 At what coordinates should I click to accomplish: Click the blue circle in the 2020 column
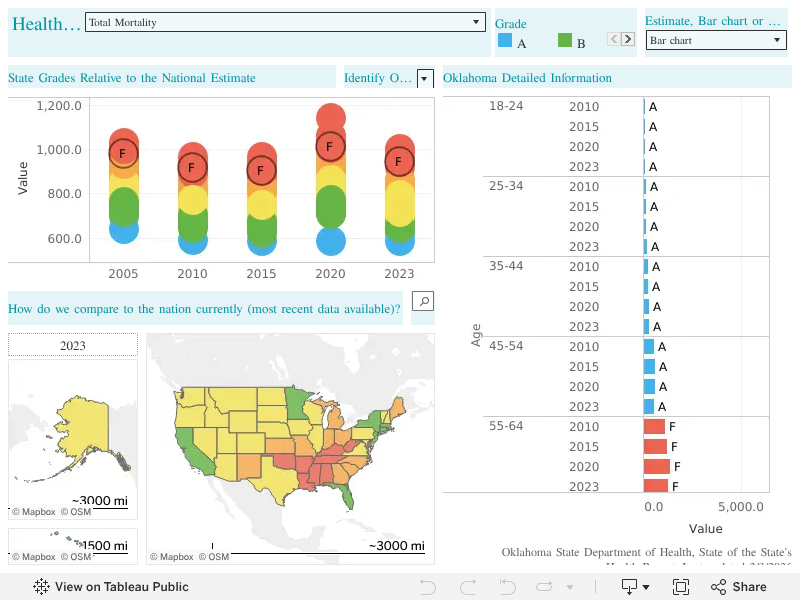pos(331,241)
